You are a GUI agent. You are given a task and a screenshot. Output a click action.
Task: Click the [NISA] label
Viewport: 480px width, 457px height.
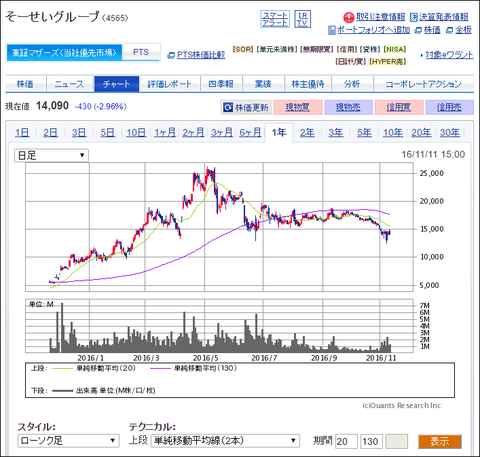pos(395,49)
